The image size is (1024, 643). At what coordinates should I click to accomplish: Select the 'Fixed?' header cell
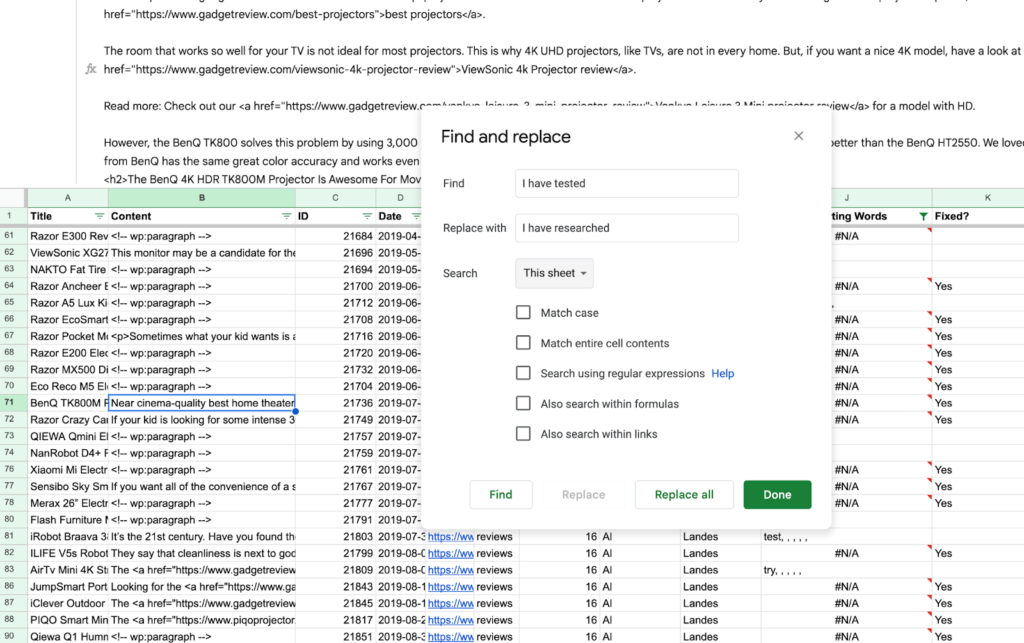[978, 216]
